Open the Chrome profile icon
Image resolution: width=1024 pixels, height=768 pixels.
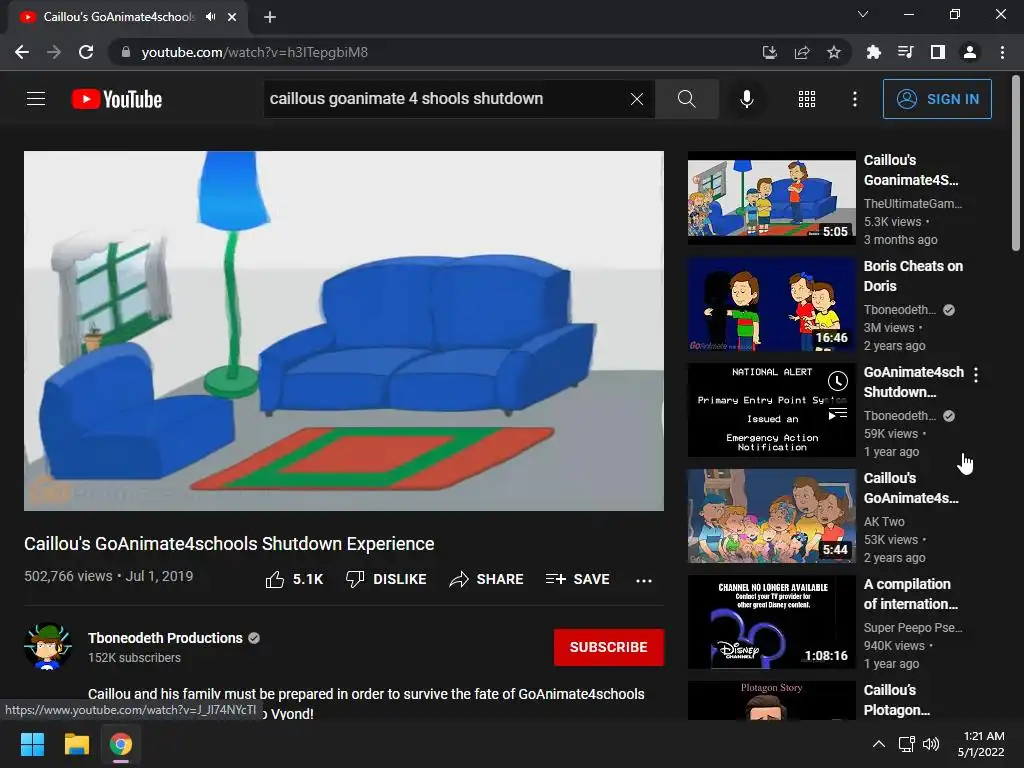970,52
